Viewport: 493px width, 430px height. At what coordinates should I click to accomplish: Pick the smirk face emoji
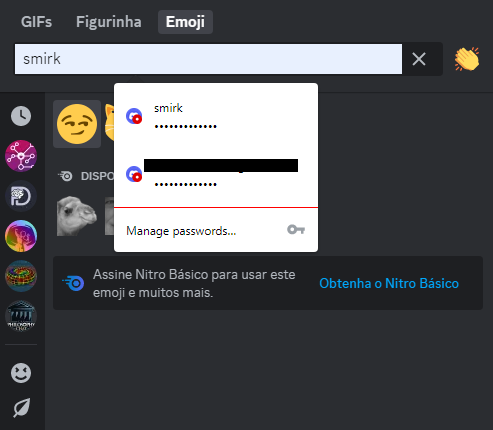click(77, 124)
